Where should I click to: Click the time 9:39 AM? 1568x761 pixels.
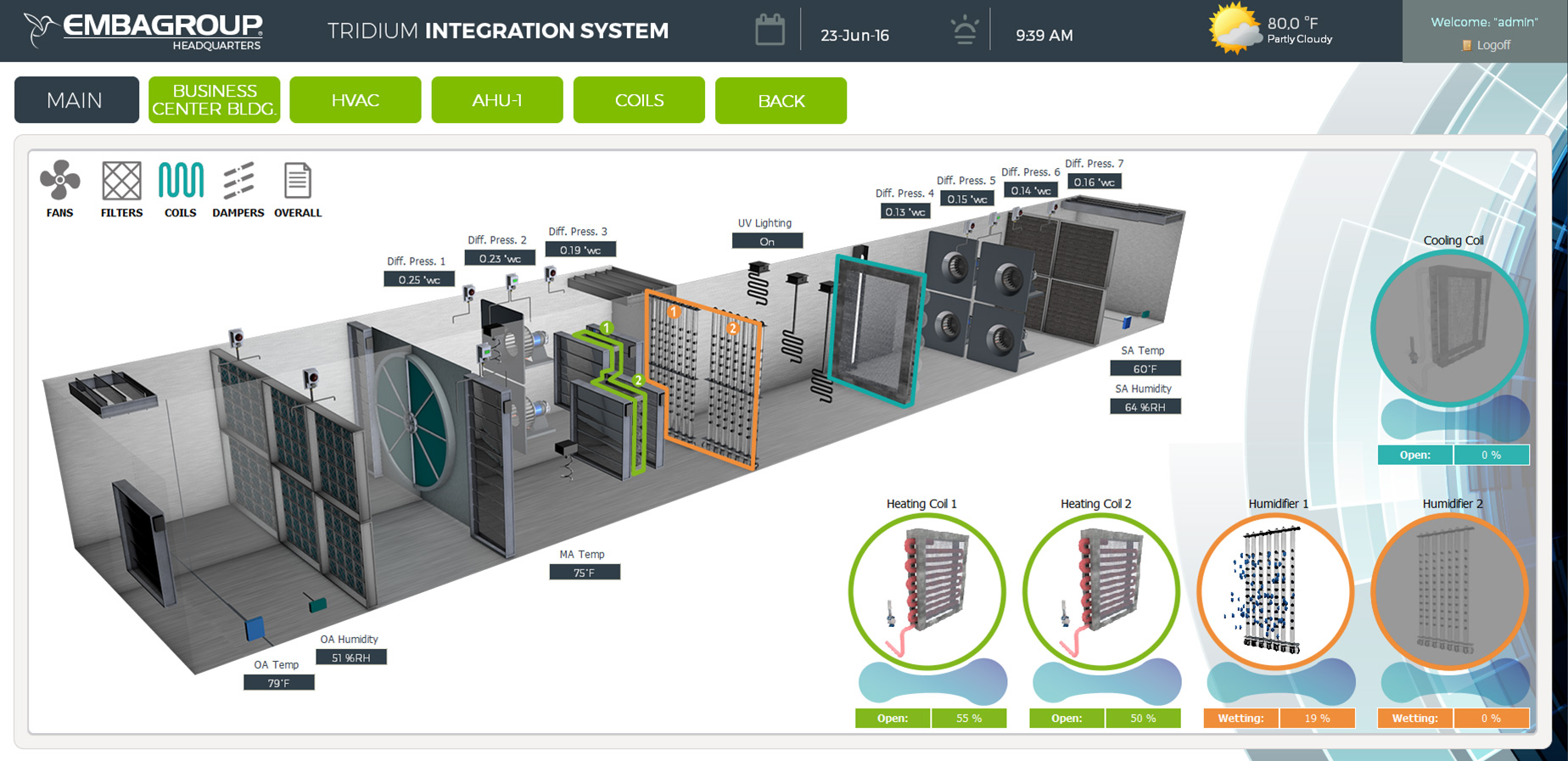1044,36
